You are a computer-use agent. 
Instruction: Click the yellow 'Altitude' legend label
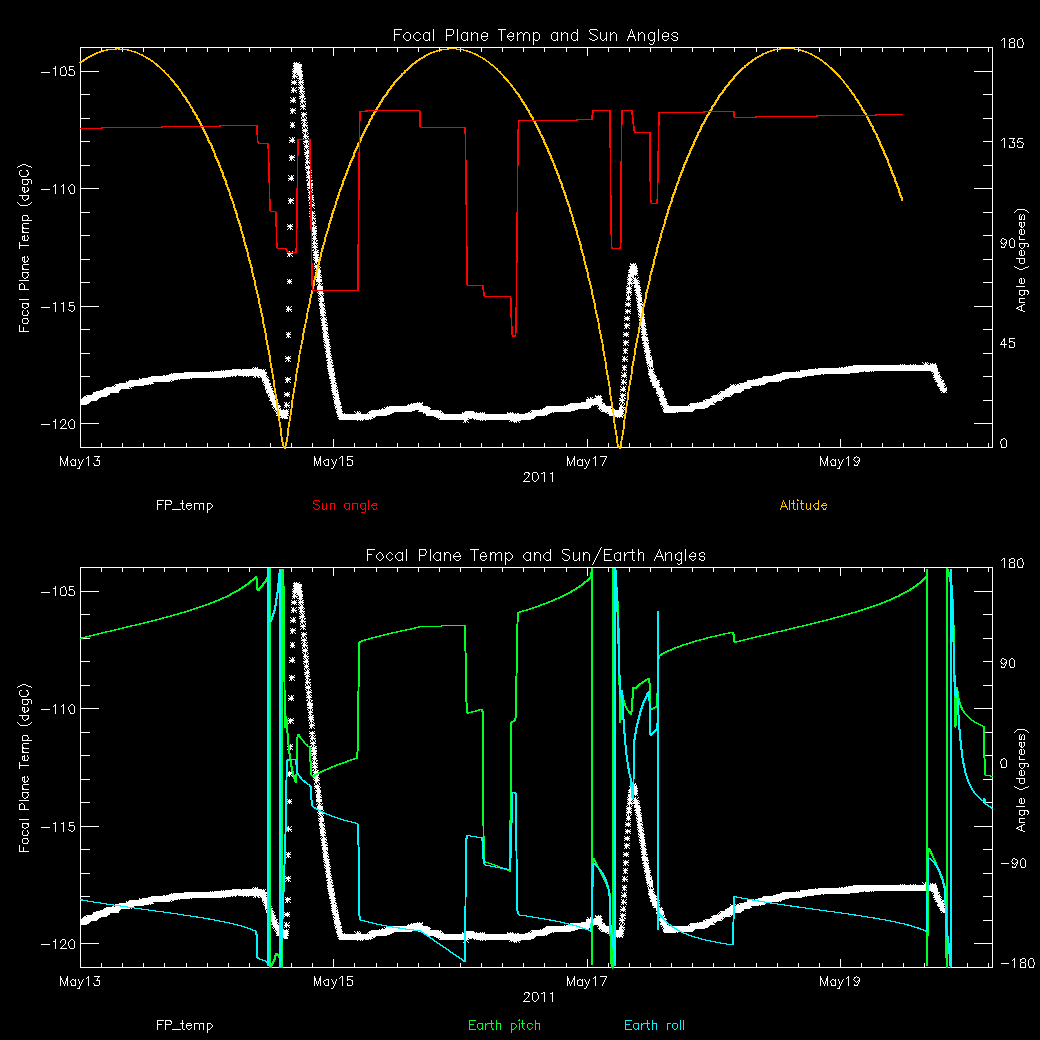click(803, 505)
